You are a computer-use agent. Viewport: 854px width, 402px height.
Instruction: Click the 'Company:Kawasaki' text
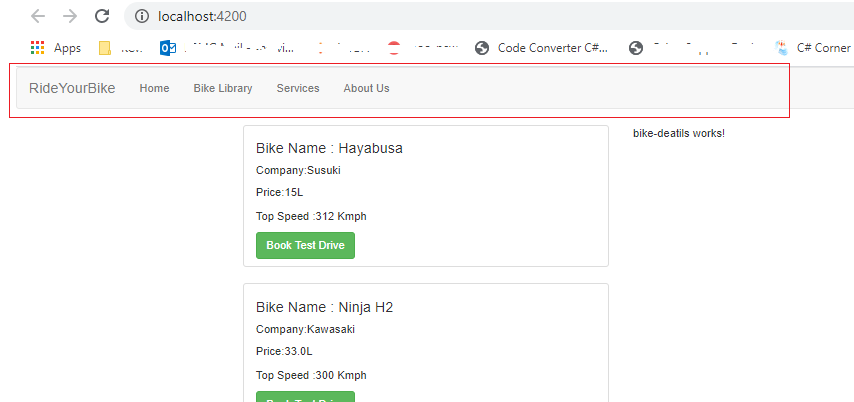pyautogui.click(x=305, y=330)
